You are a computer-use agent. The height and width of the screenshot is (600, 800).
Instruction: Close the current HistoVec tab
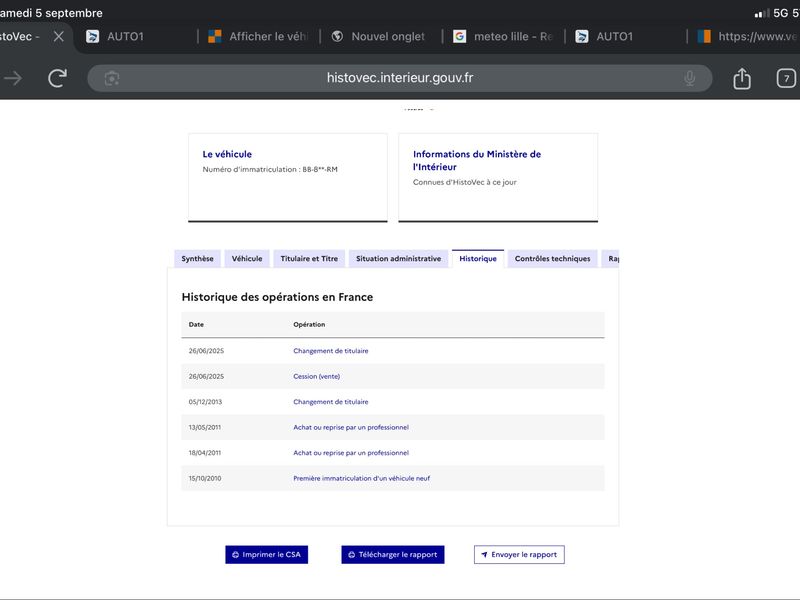pos(59,36)
